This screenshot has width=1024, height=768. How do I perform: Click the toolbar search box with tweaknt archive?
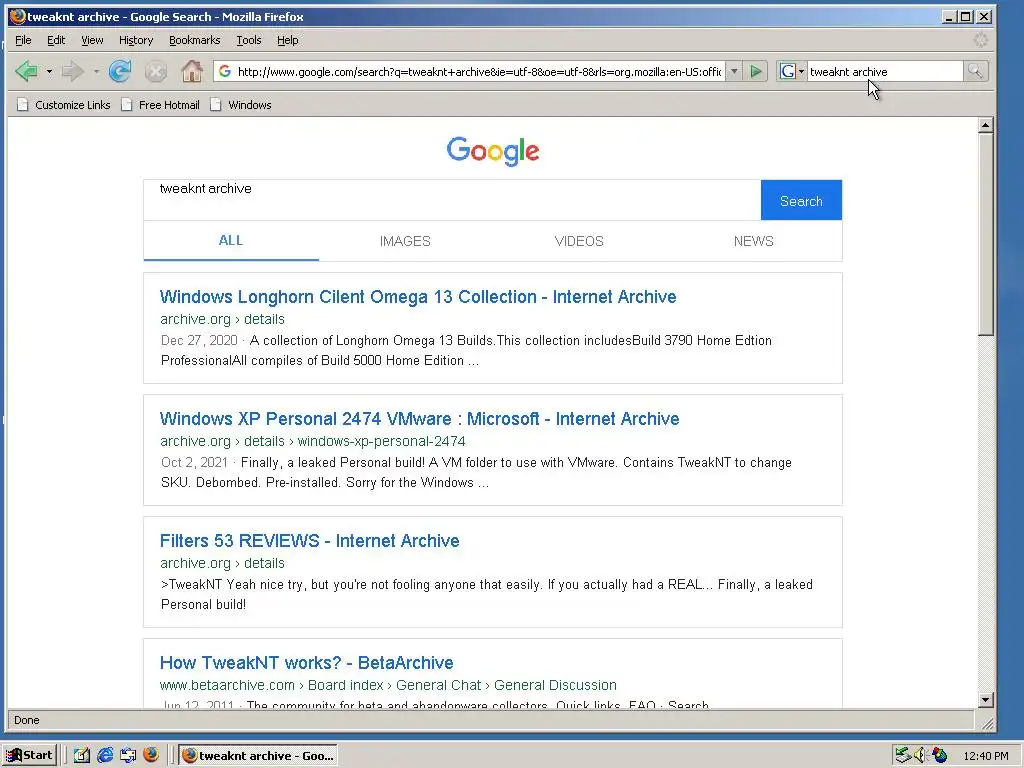tap(885, 71)
